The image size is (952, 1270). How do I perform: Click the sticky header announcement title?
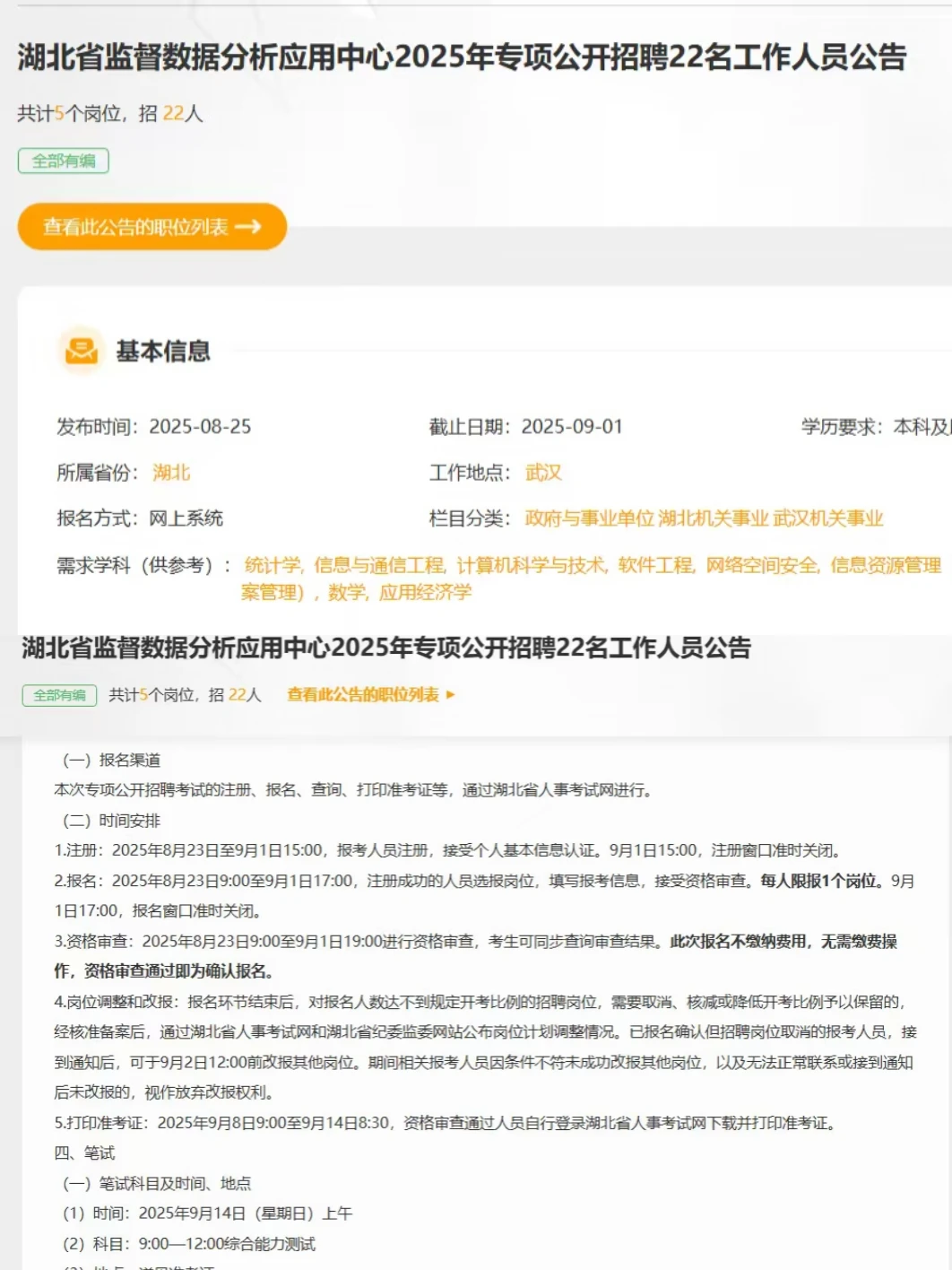point(386,648)
